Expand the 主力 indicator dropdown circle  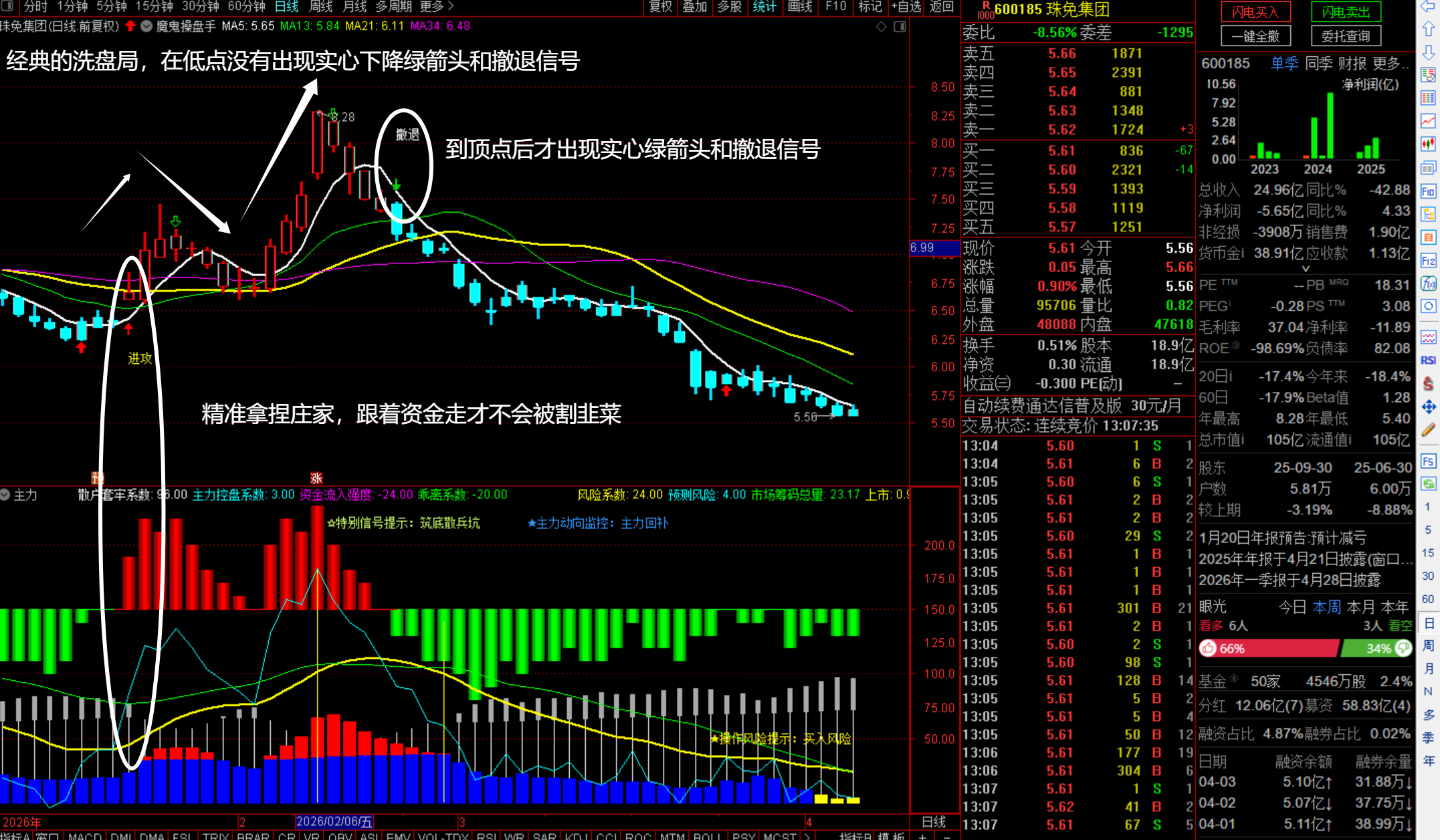pyautogui.click(x=5, y=494)
